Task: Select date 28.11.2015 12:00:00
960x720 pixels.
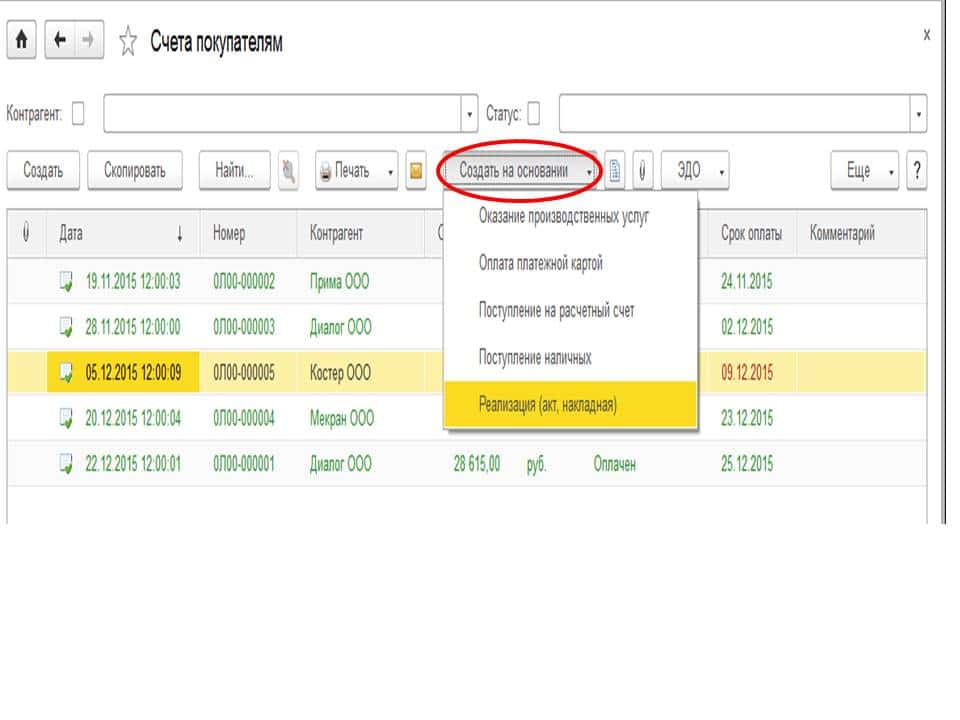Action: tap(133, 327)
